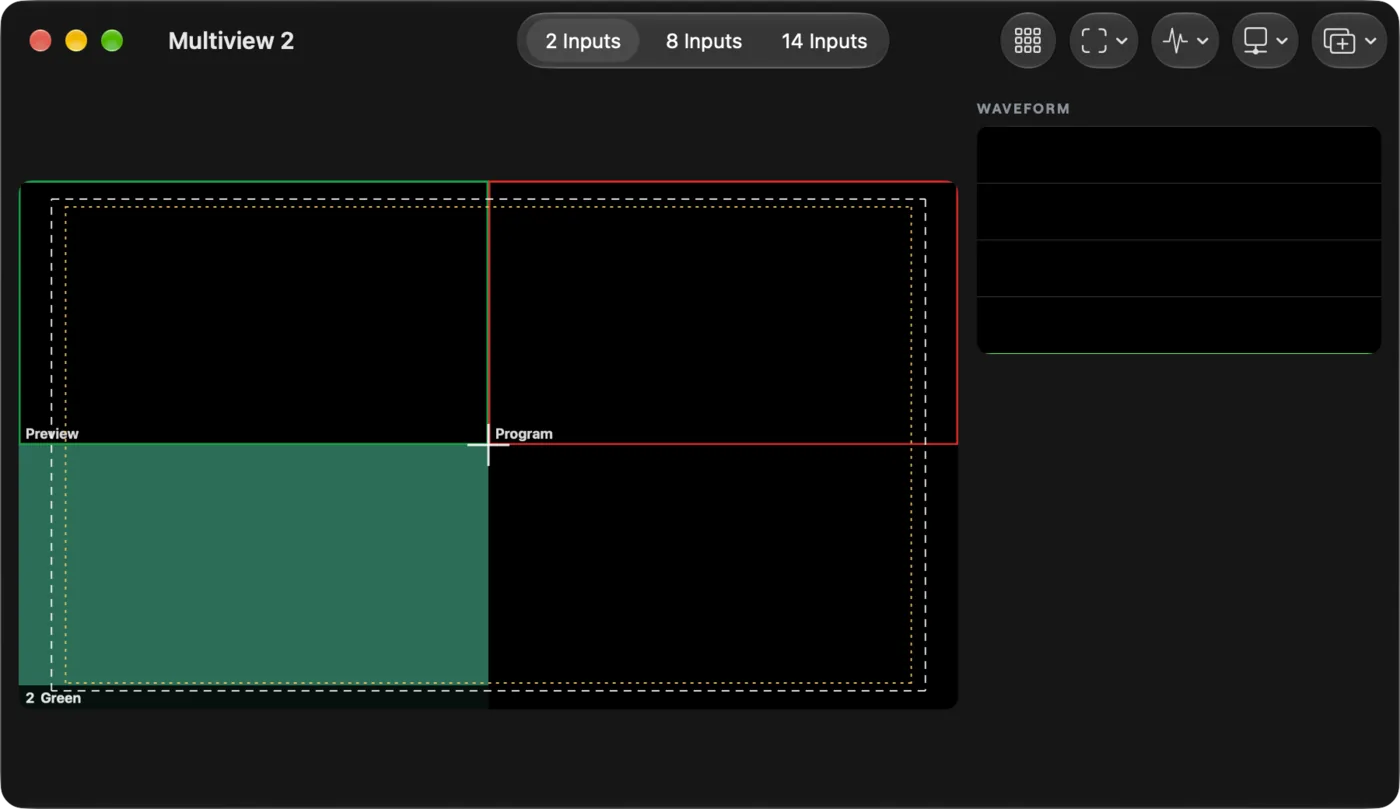1400x809 pixels.
Task: Click the add window icon
Action: (x=1339, y=41)
